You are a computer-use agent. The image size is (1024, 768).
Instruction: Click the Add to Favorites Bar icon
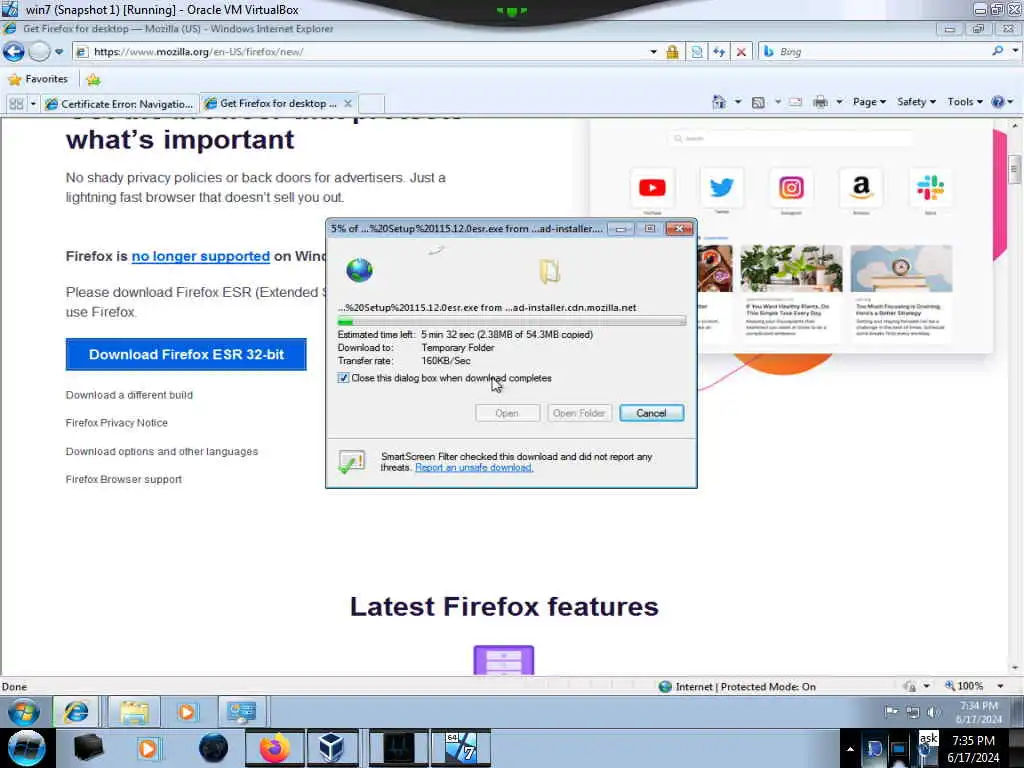(93, 80)
